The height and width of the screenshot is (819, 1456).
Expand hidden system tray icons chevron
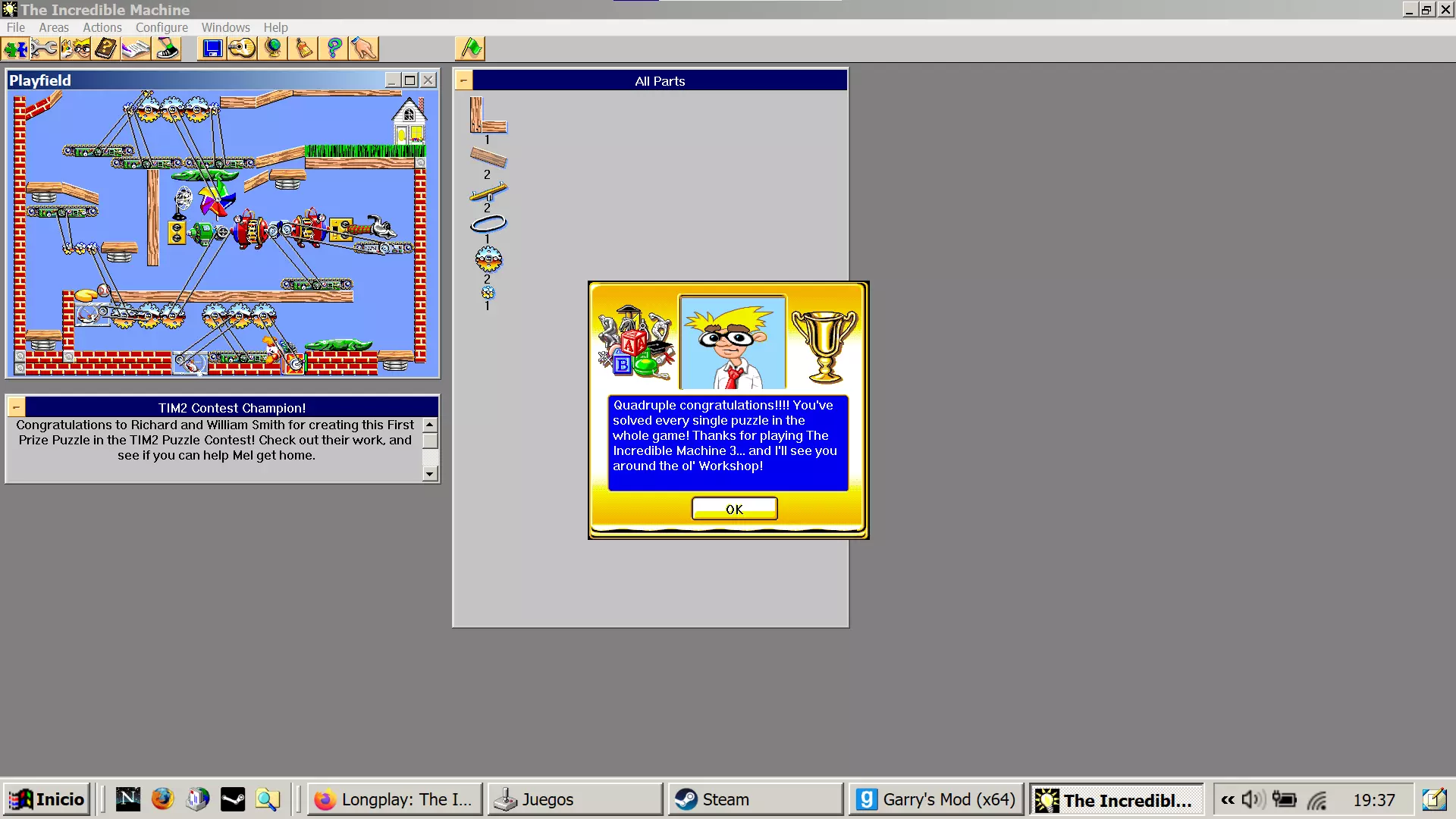point(1228,799)
